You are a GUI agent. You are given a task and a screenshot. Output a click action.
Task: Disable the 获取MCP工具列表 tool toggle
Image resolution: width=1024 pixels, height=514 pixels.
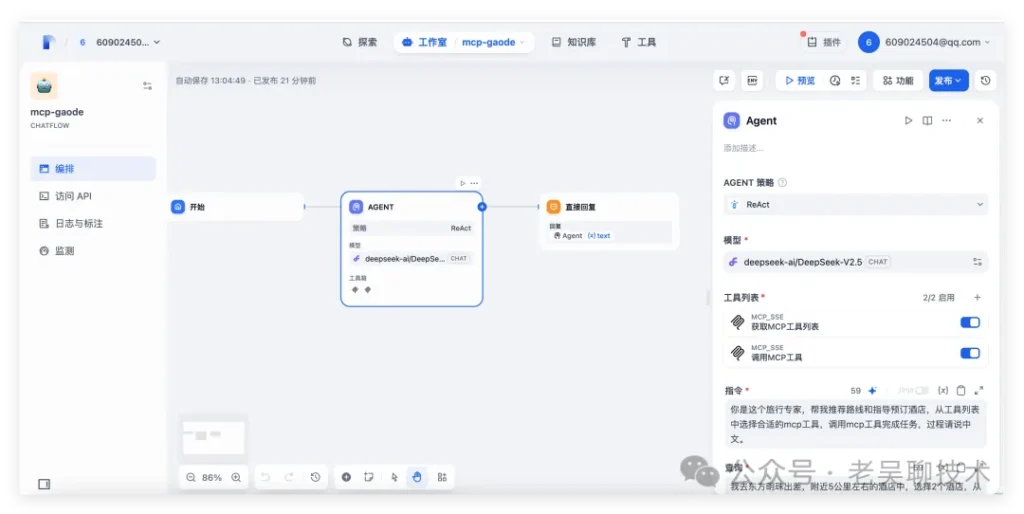coord(969,322)
